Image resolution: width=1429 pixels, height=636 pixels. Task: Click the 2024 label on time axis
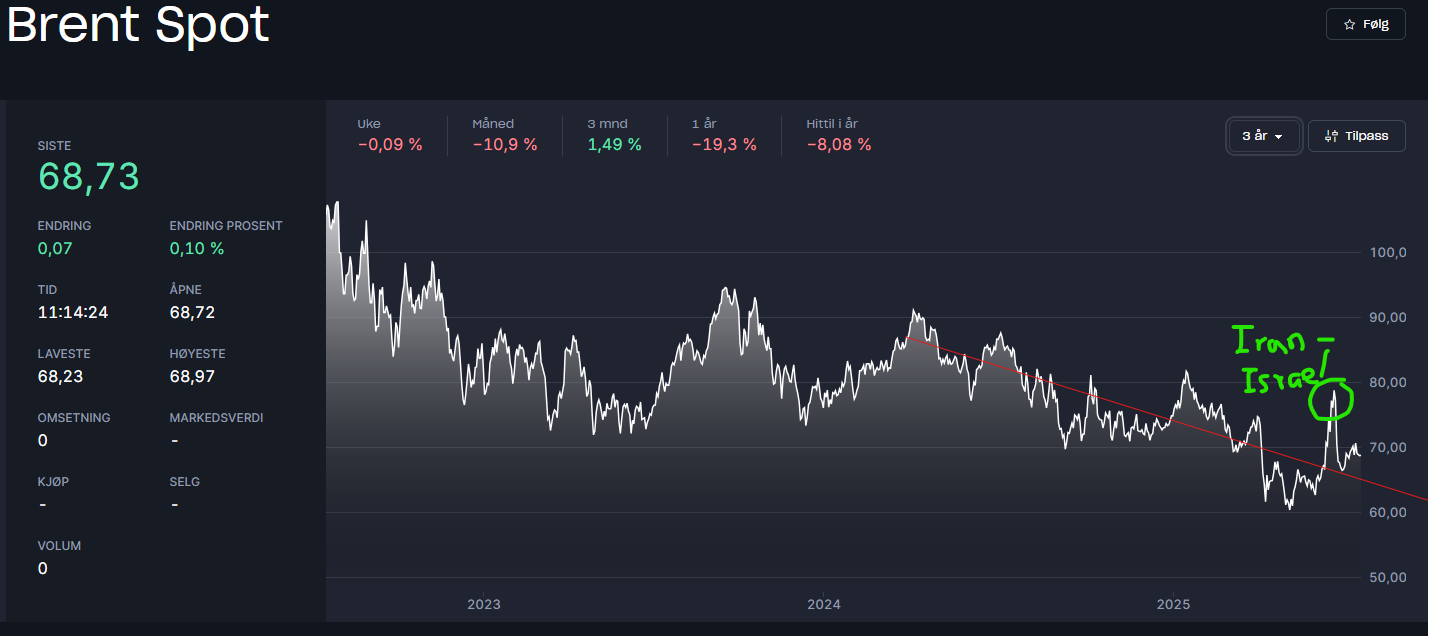pyautogui.click(x=824, y=604)
